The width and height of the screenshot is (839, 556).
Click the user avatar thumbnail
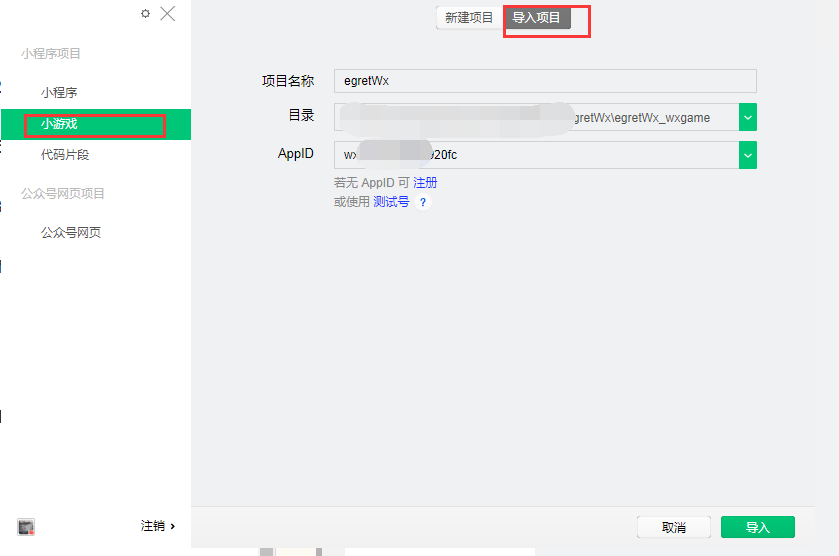tap(26, 527)
